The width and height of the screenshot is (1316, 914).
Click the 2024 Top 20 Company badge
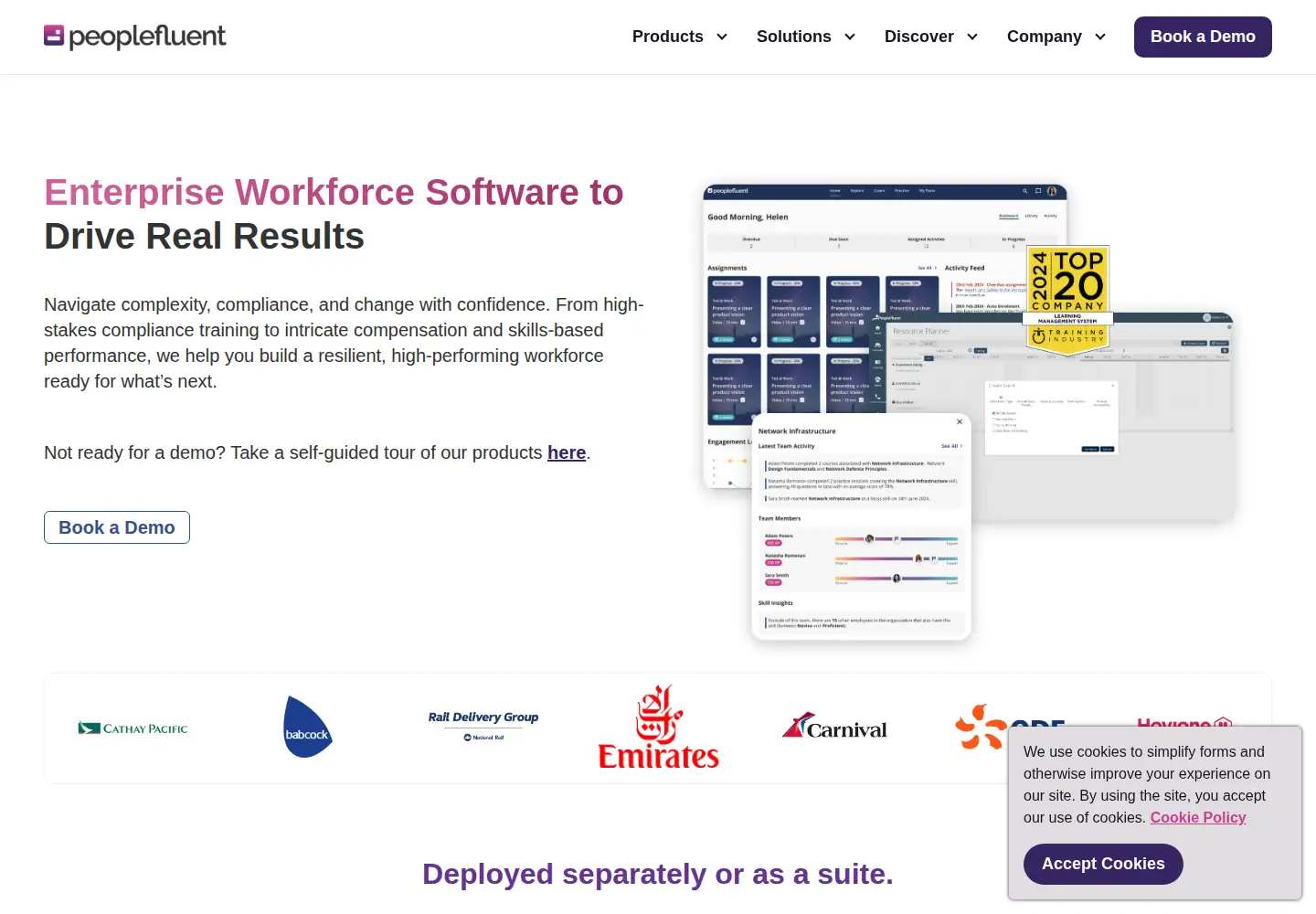coord(1067,299)
